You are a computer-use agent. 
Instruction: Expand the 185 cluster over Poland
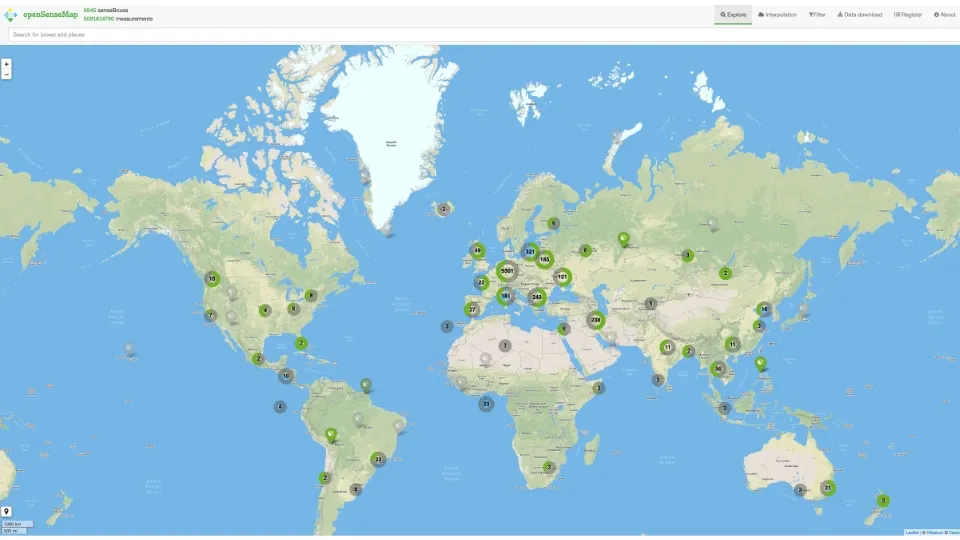point(544,260)
